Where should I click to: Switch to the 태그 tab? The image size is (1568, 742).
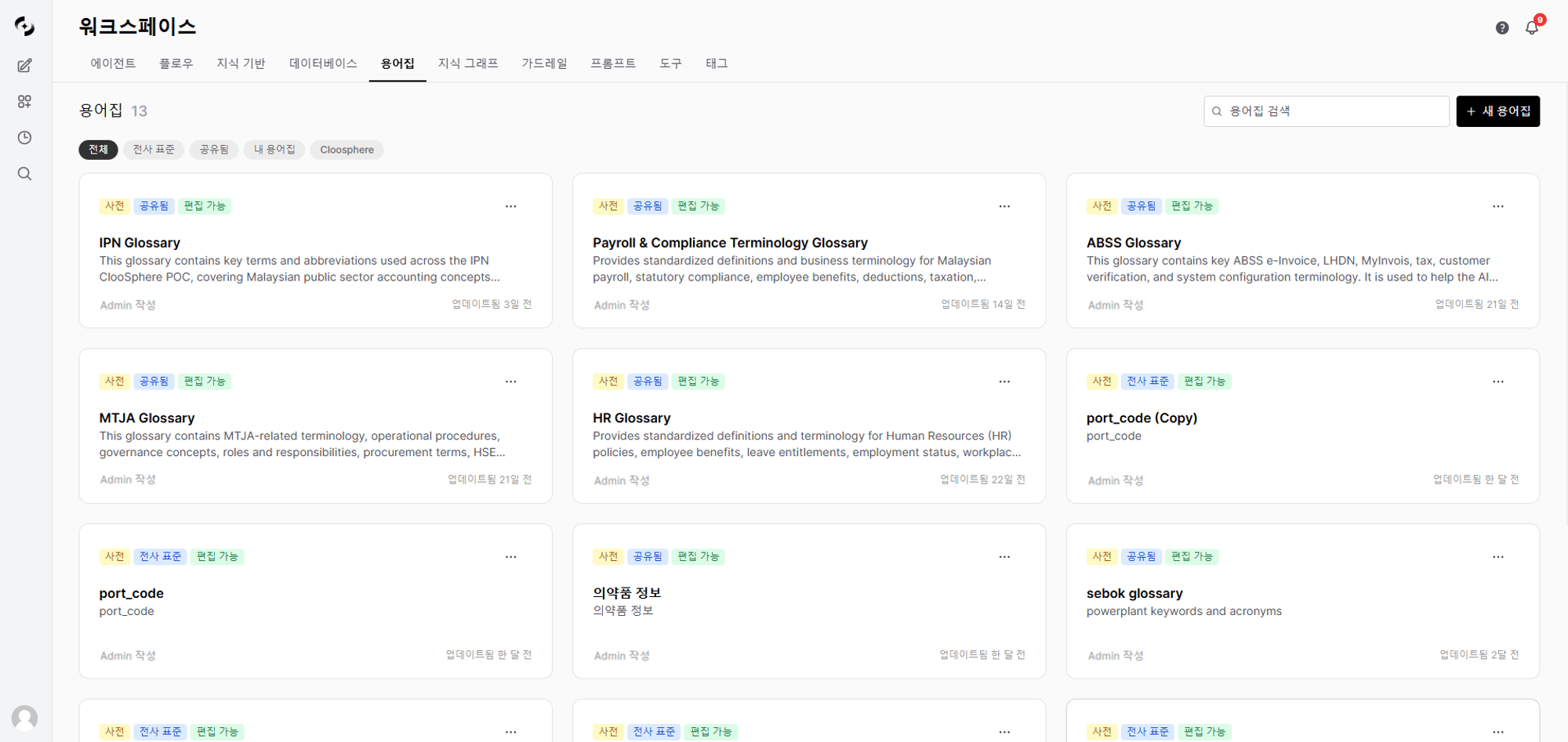[717, 63]
